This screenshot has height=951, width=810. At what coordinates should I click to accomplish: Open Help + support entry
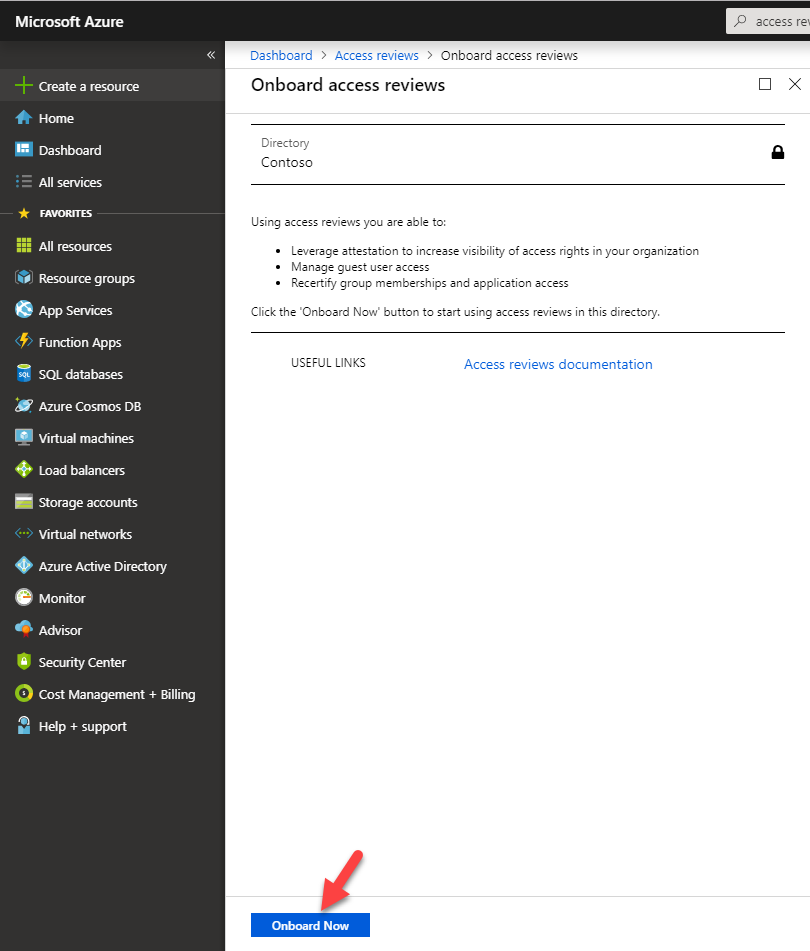coord(112,726)
